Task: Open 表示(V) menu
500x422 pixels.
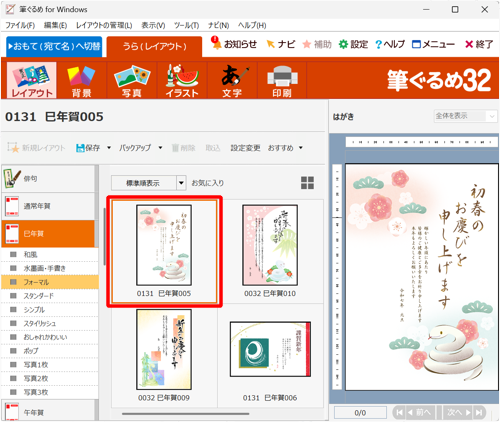Action: pyautogui.click(x=153, y=25)
